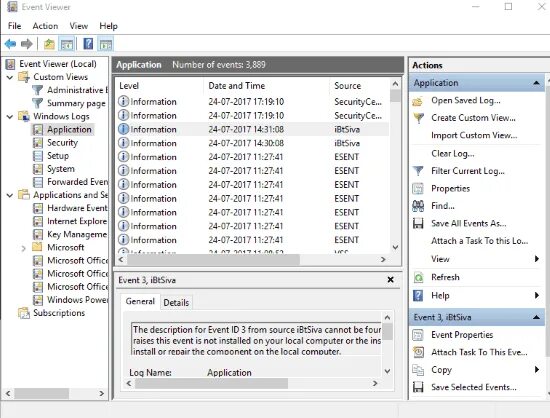Image resolution: width=550 pixels, height=418 pixels.
Task: Click the Save Selected Events floppy icon
Action: pos(418,387)
